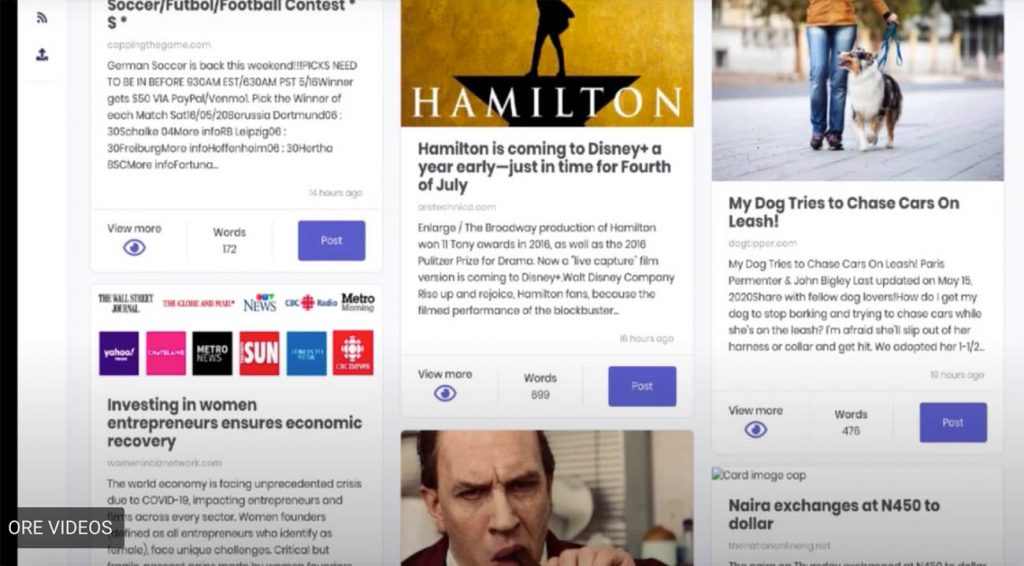This screenshot has width=1024, height=566.
Task: Open the Hamilton poster image
Action: [547, 63]
